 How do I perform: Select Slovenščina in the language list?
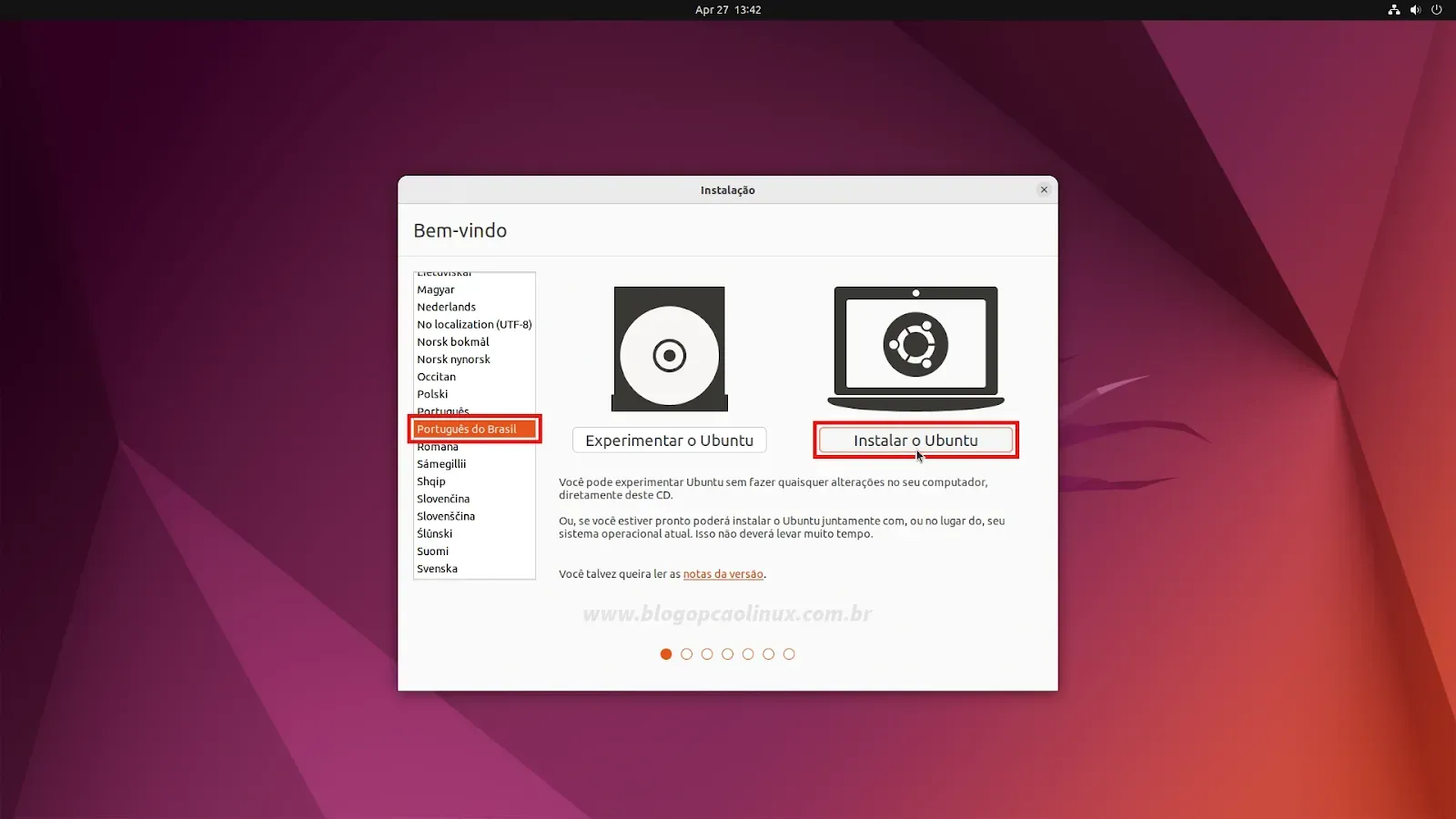click(474, 516)
